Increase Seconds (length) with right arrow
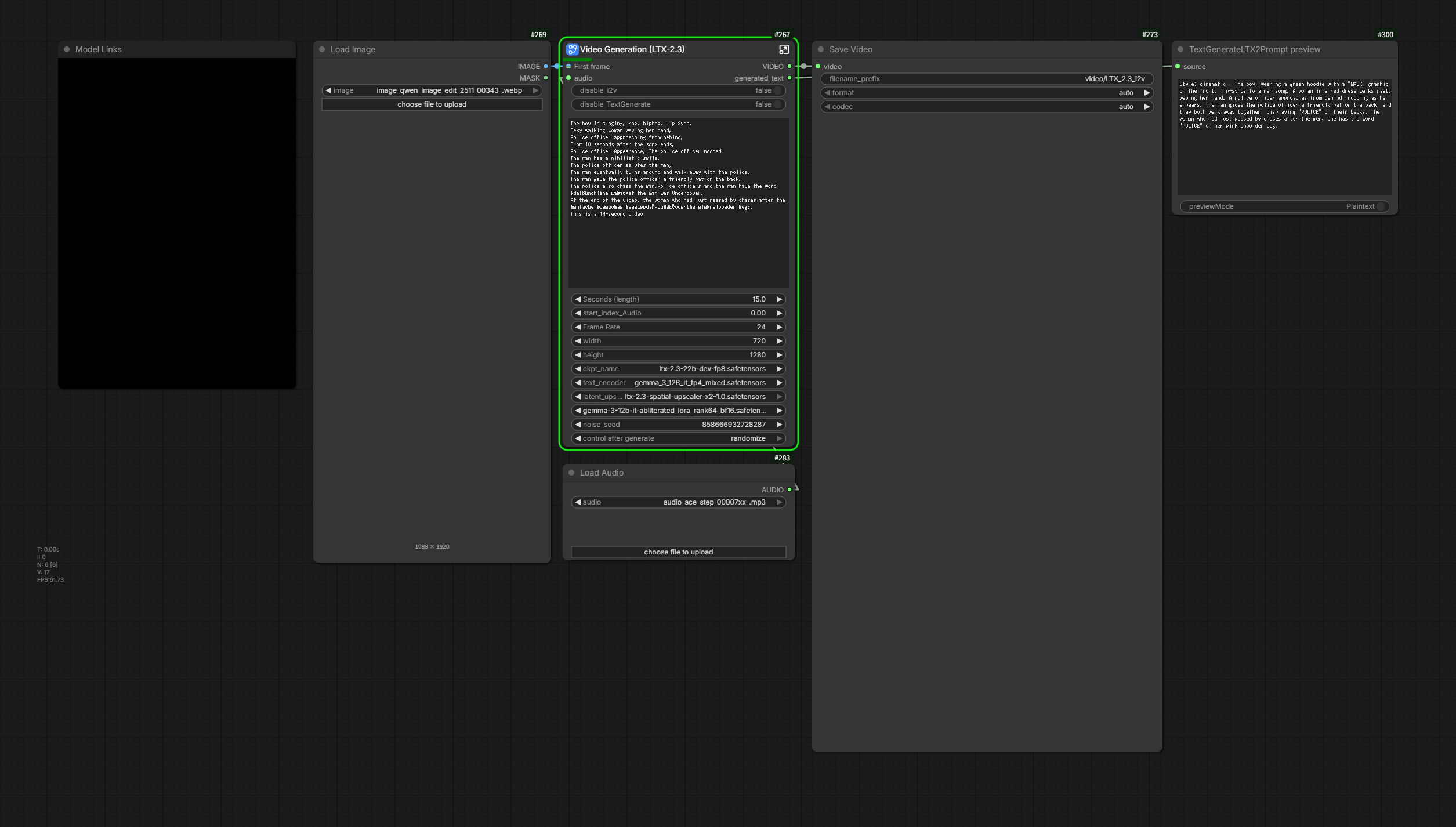Image resolution: width=1456 pixels, height=827 pixels. [x=779, y=299]
